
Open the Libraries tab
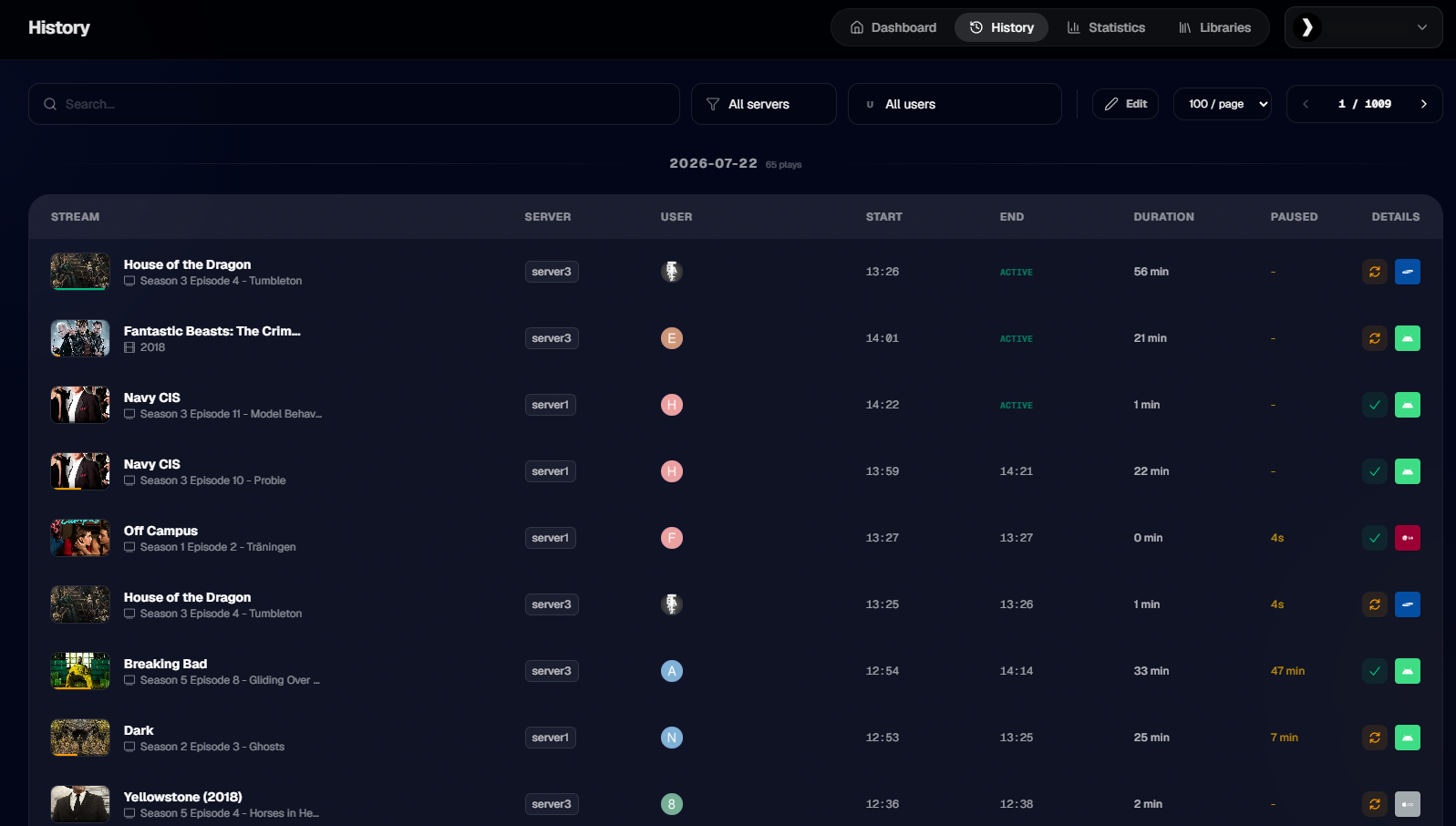pos(1214,27)
